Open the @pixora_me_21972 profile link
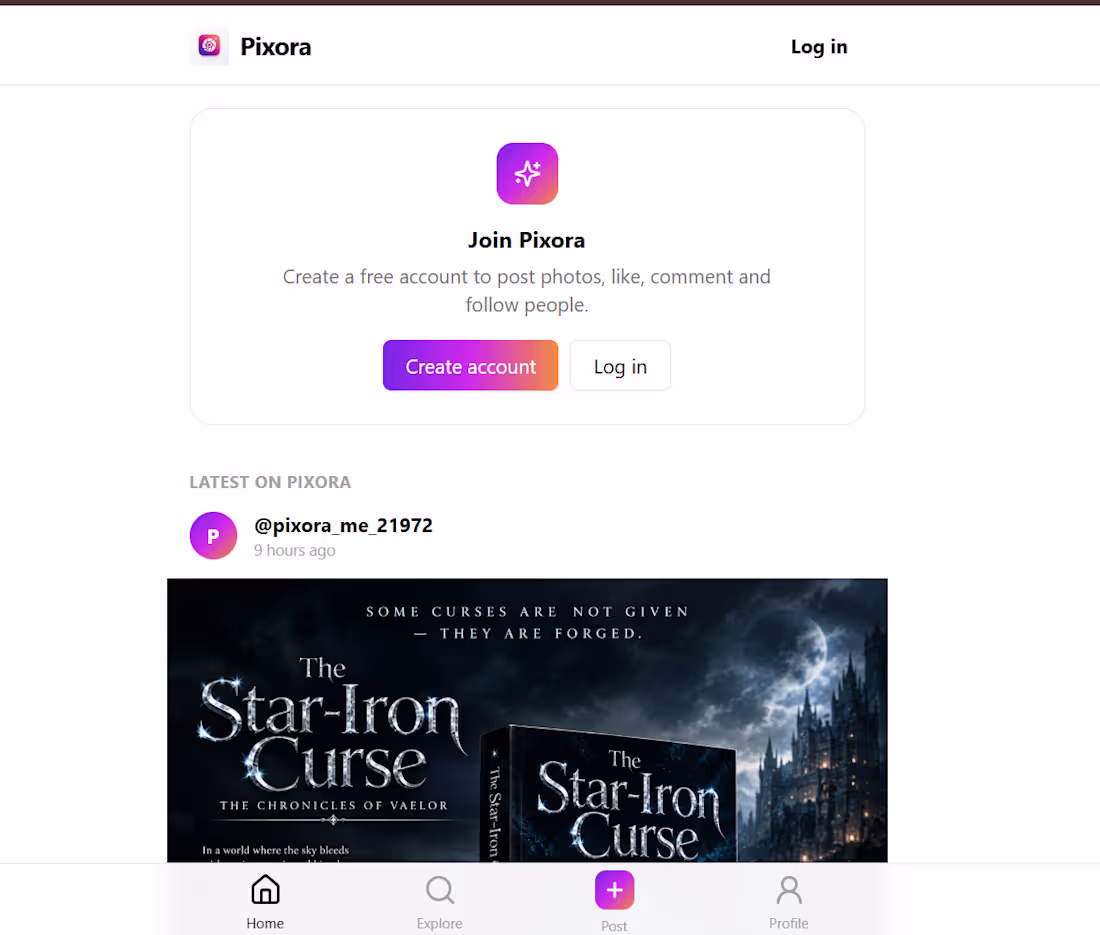The image size is (1100, 935). (343, 525)
